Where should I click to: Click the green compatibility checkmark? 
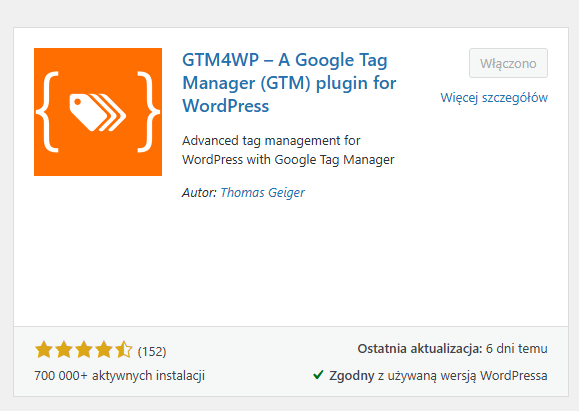tap(318, 375)
